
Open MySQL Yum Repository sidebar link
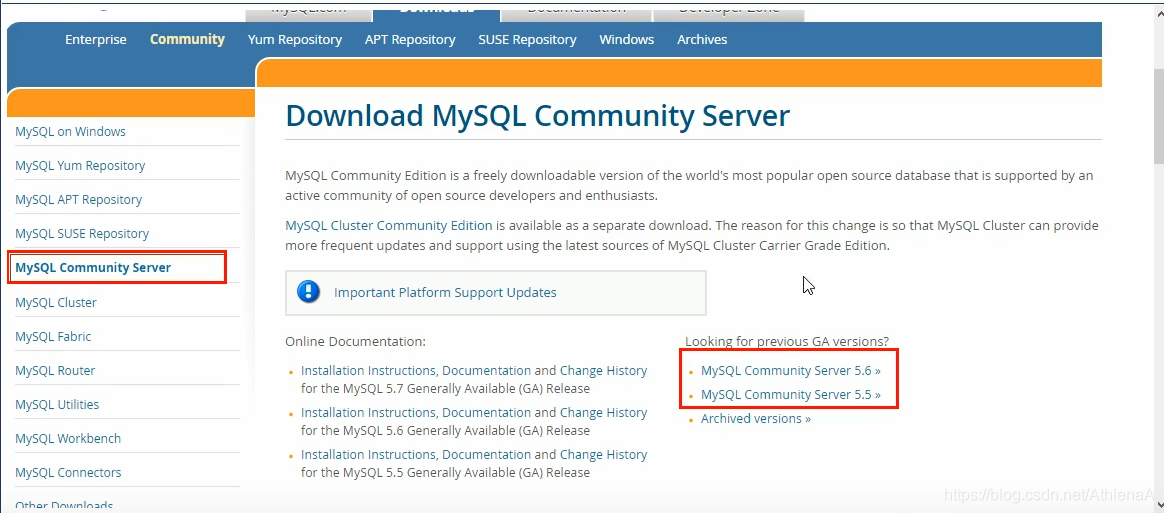point(80,166)
